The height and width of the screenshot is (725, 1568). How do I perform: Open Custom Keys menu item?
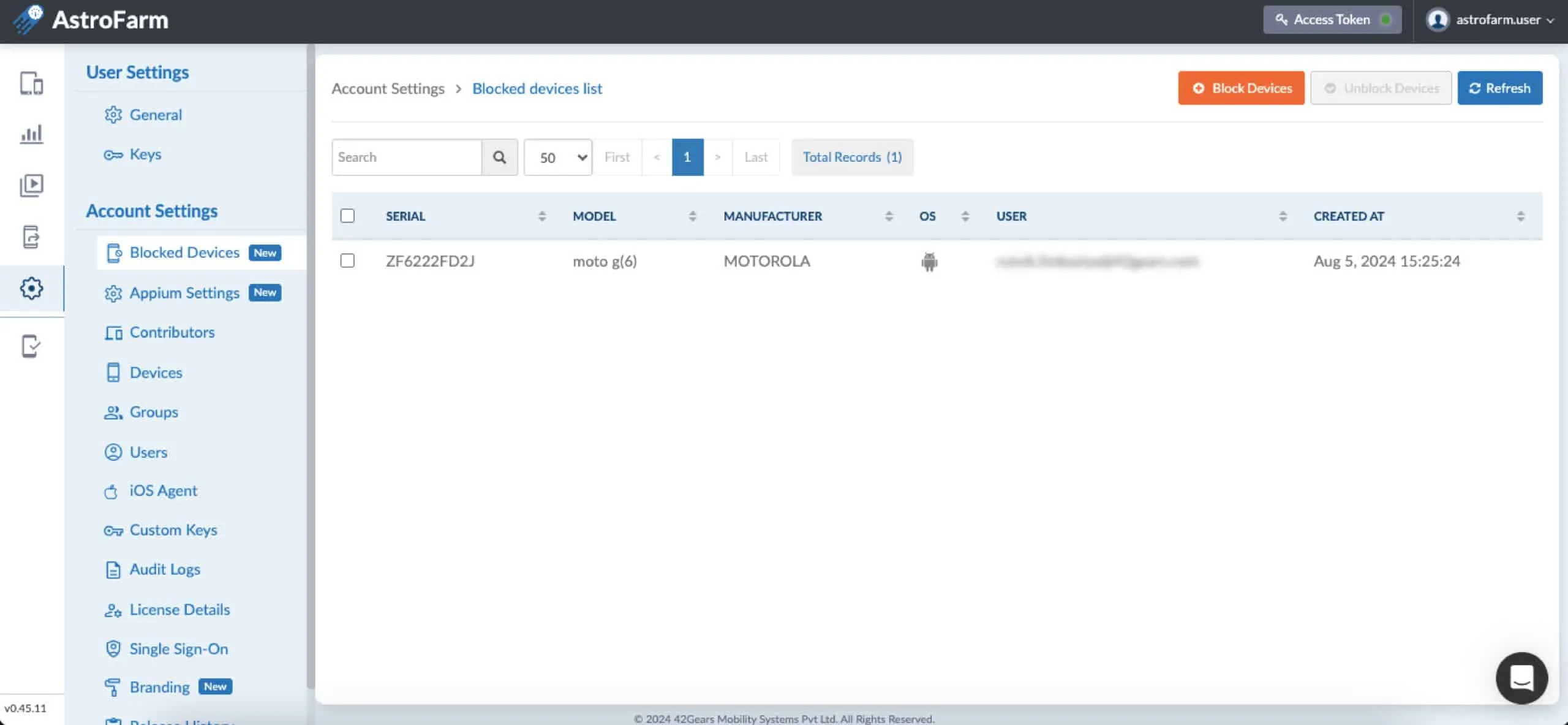(x=160, y=530)
